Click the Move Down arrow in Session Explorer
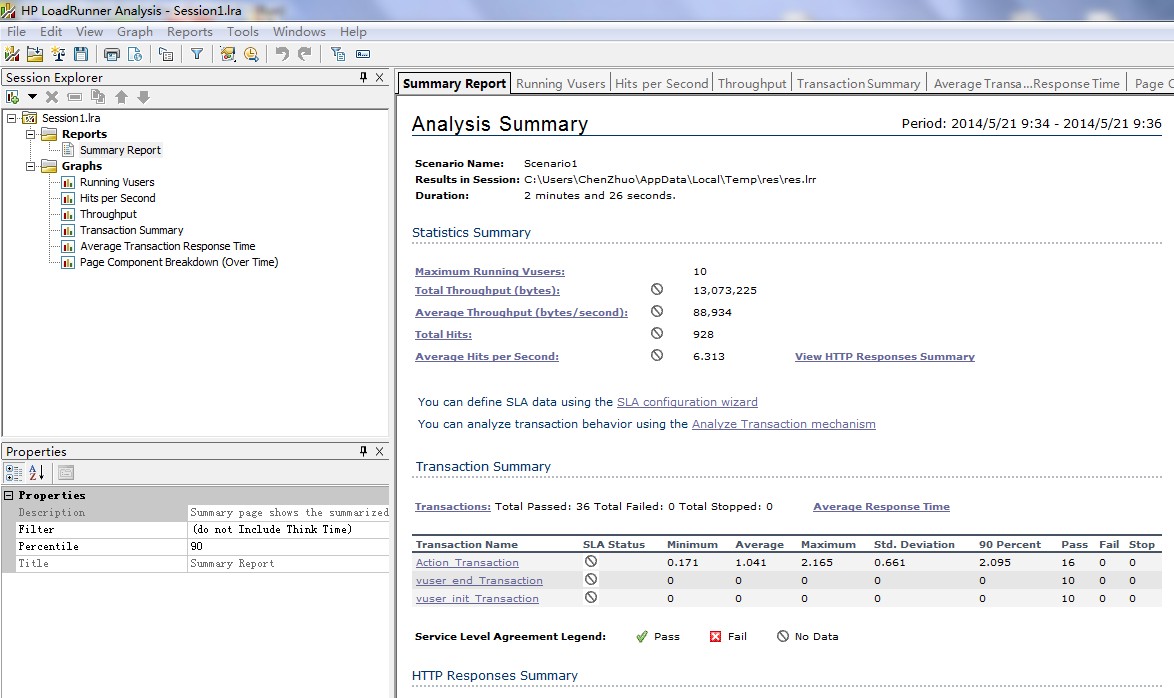The height and width of the screenshot is (698, 1174). tap(144, 97)
